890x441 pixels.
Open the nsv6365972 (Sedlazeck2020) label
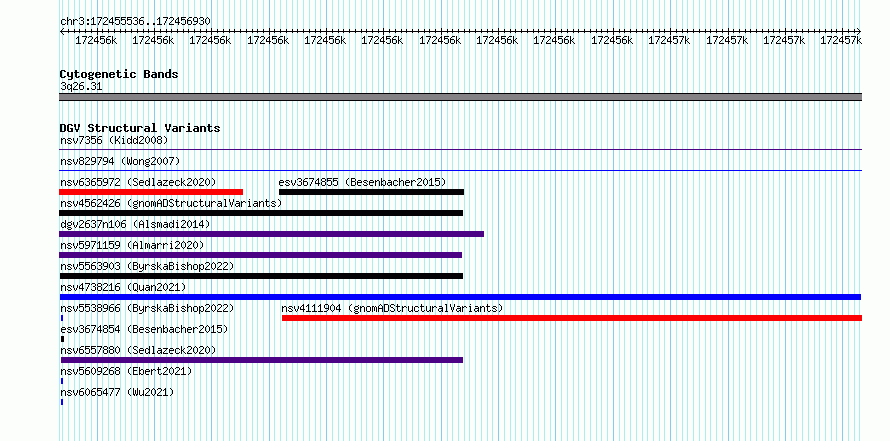coord(138,182)
